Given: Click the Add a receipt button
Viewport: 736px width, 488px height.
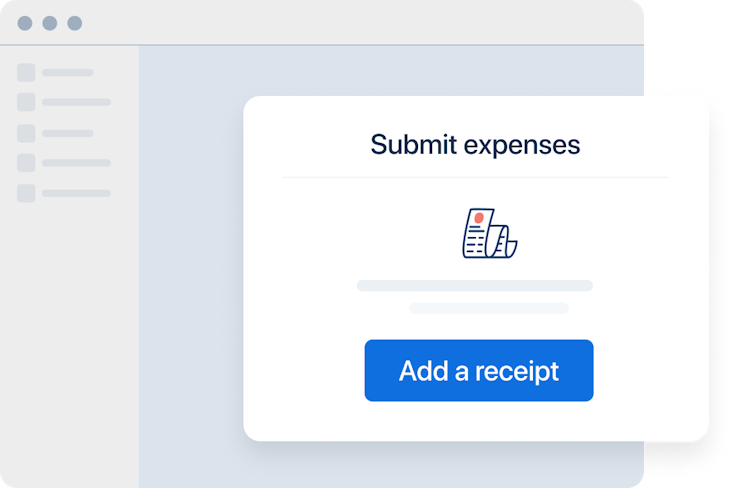Looking at the screenshot, I should click(479, 370).
